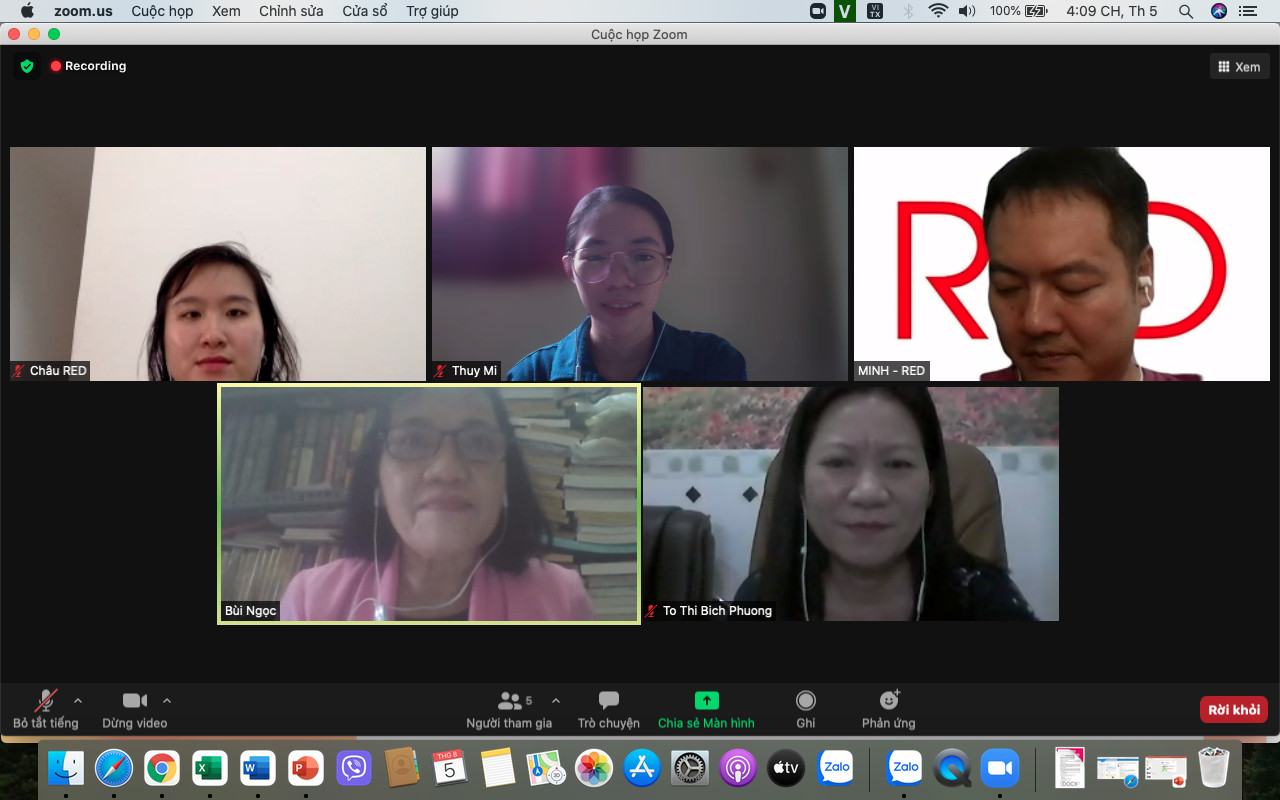Open Cuộc họp menu

tap(162, 11)
